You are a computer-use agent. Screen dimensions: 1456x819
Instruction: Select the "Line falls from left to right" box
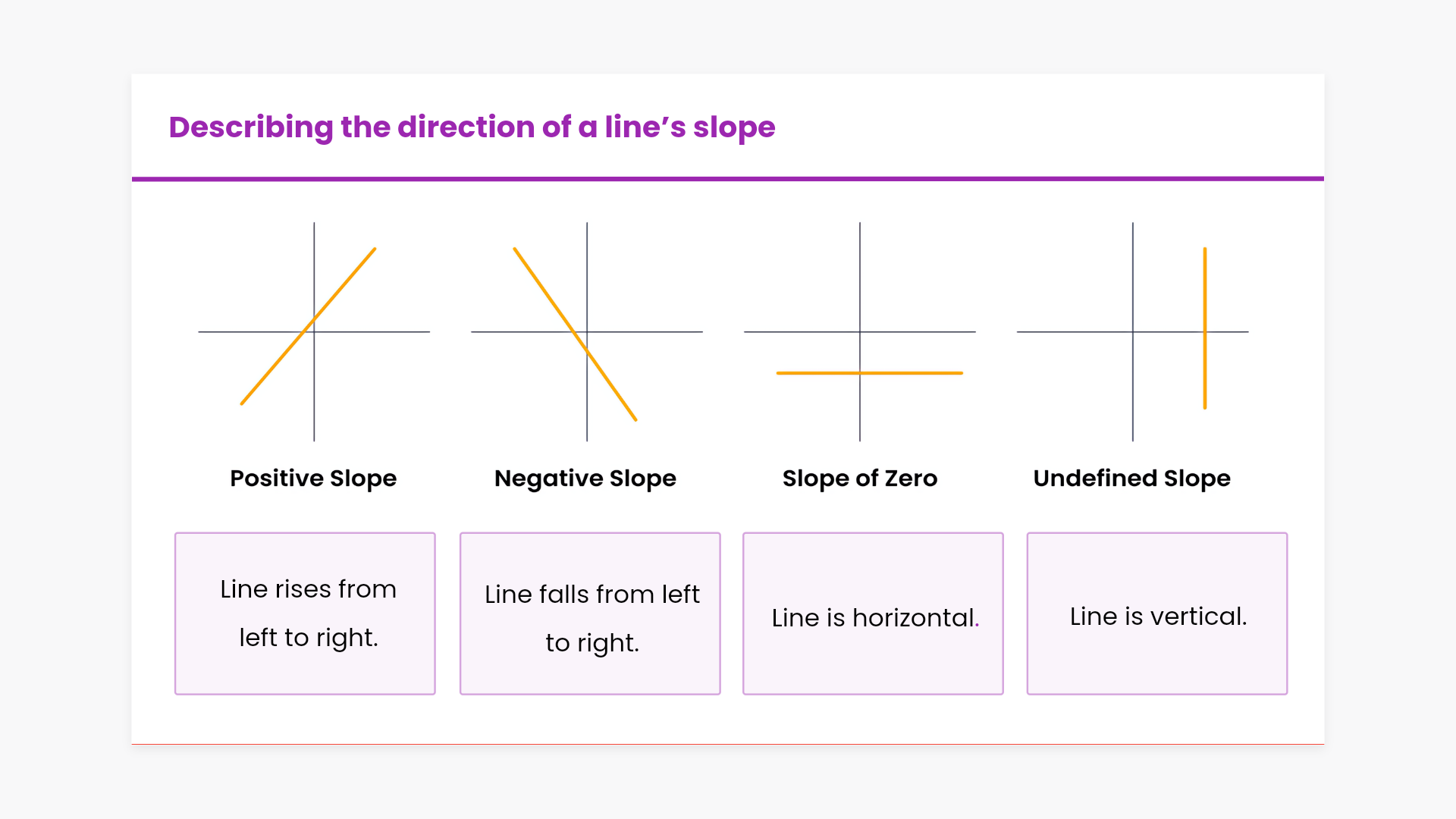tap(590, 613)
